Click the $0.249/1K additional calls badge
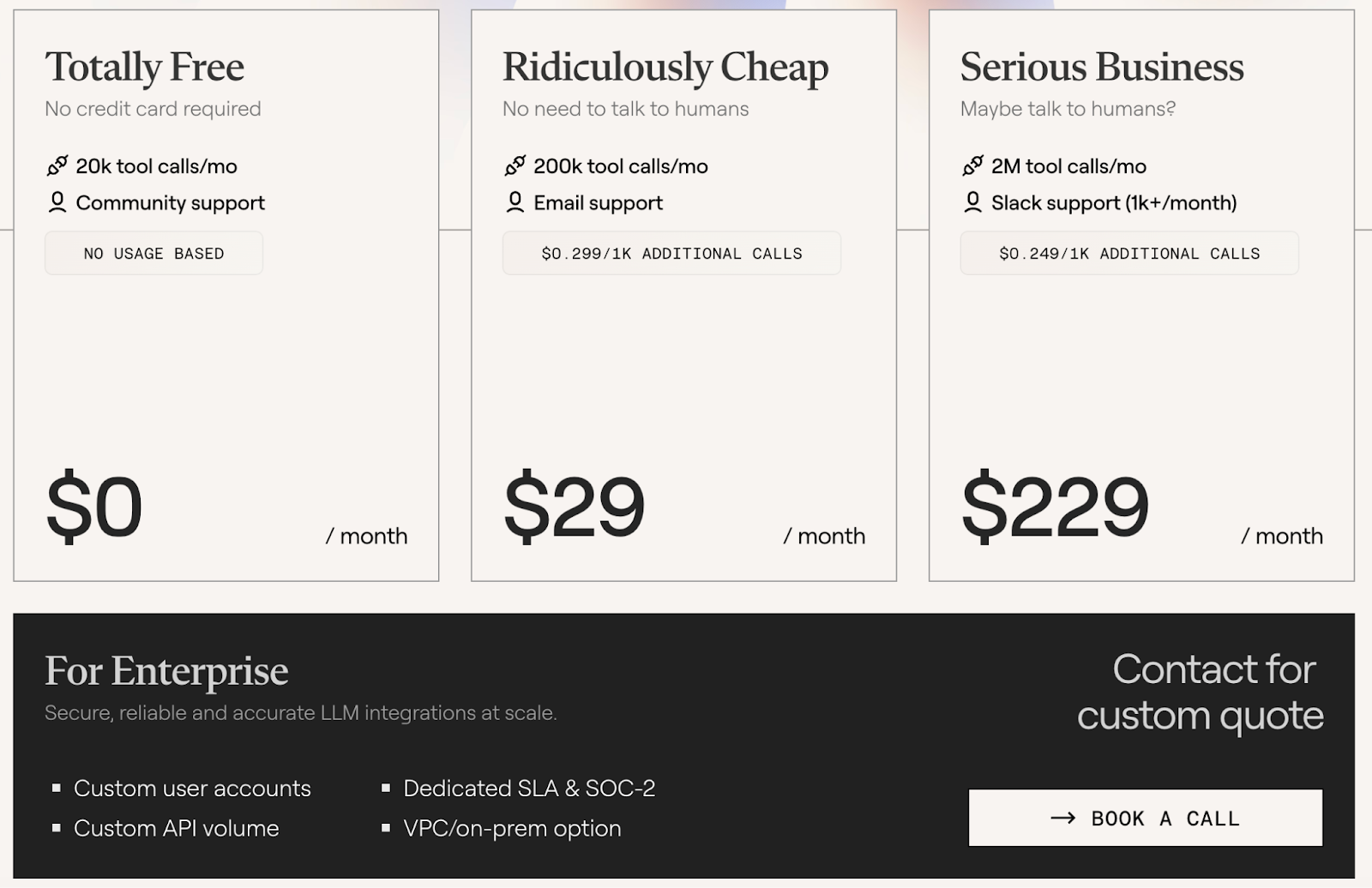Image resolution: width=1372 pixels, height=888 pixels. [x=1128, y=253]
